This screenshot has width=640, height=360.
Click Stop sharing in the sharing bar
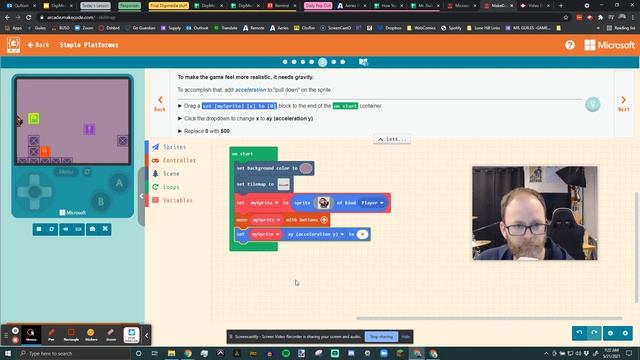[x=381, y=337]
